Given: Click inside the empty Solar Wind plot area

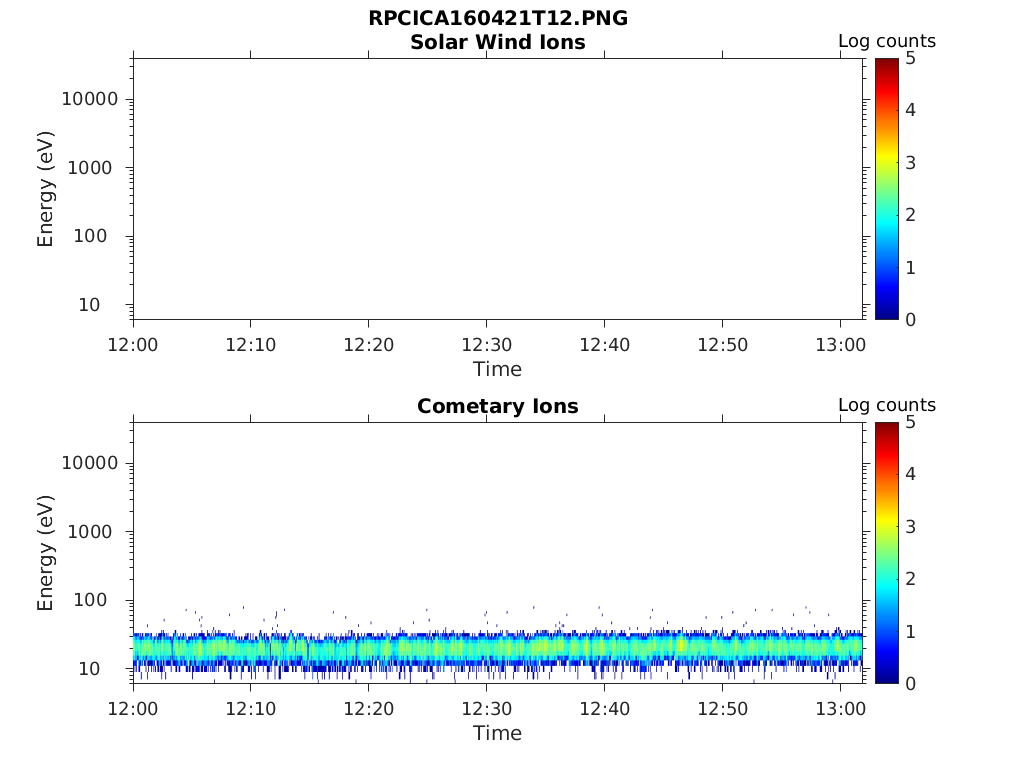Looking at the screenshot, I should coord(497,188).
